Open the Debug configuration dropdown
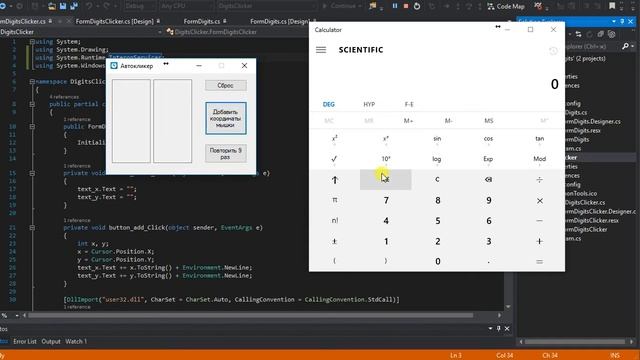This screenshot has height=360, width=640. point(139,6)
